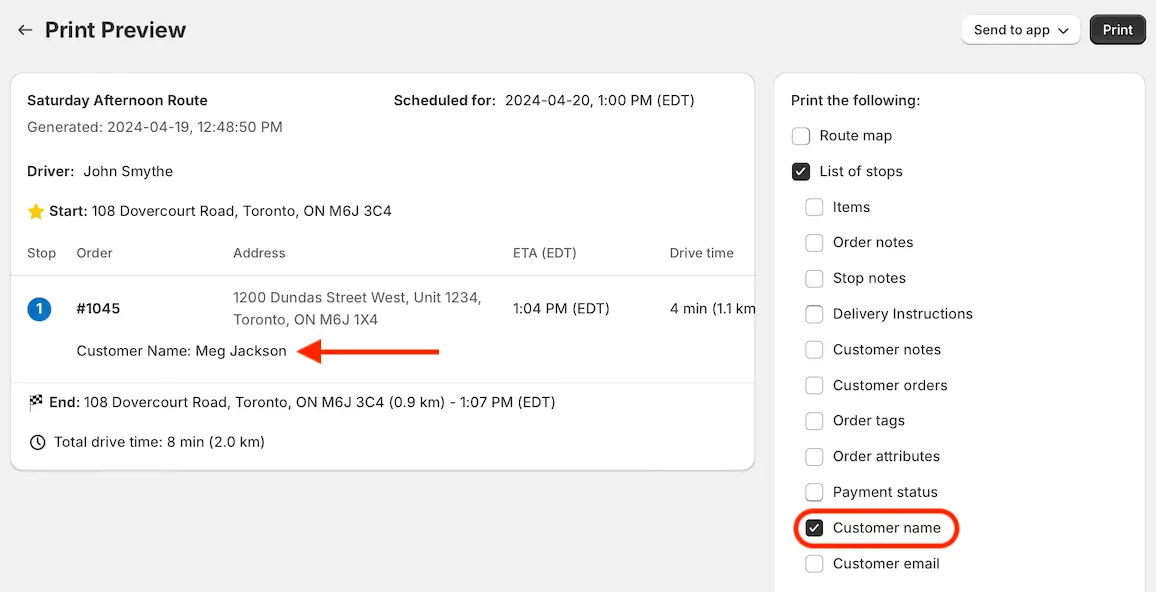Screen dimensions: 1156x592
Task: Click the Print Preview page heading
Action: (116, 30)
